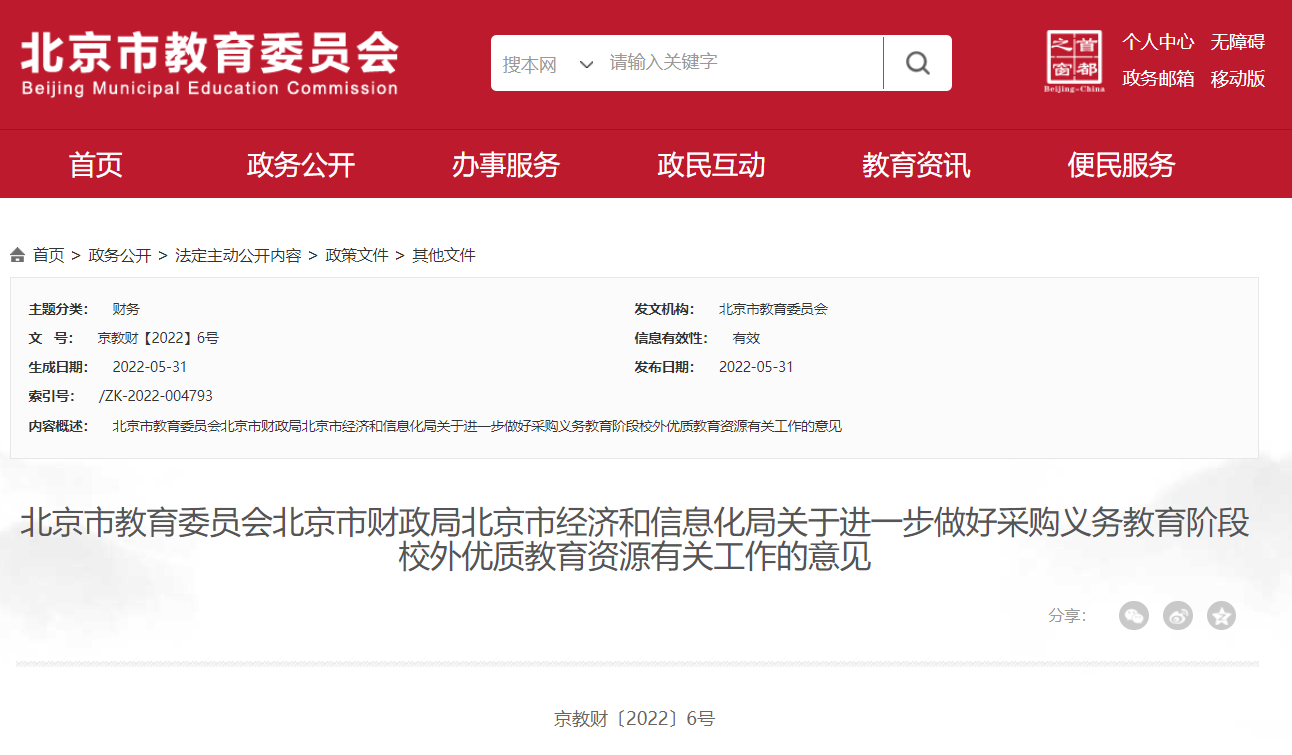The width and height of the screenshot is (1292, 755).
Task: Click the 信息有效性 value 有效
Action: click(747, 338)
